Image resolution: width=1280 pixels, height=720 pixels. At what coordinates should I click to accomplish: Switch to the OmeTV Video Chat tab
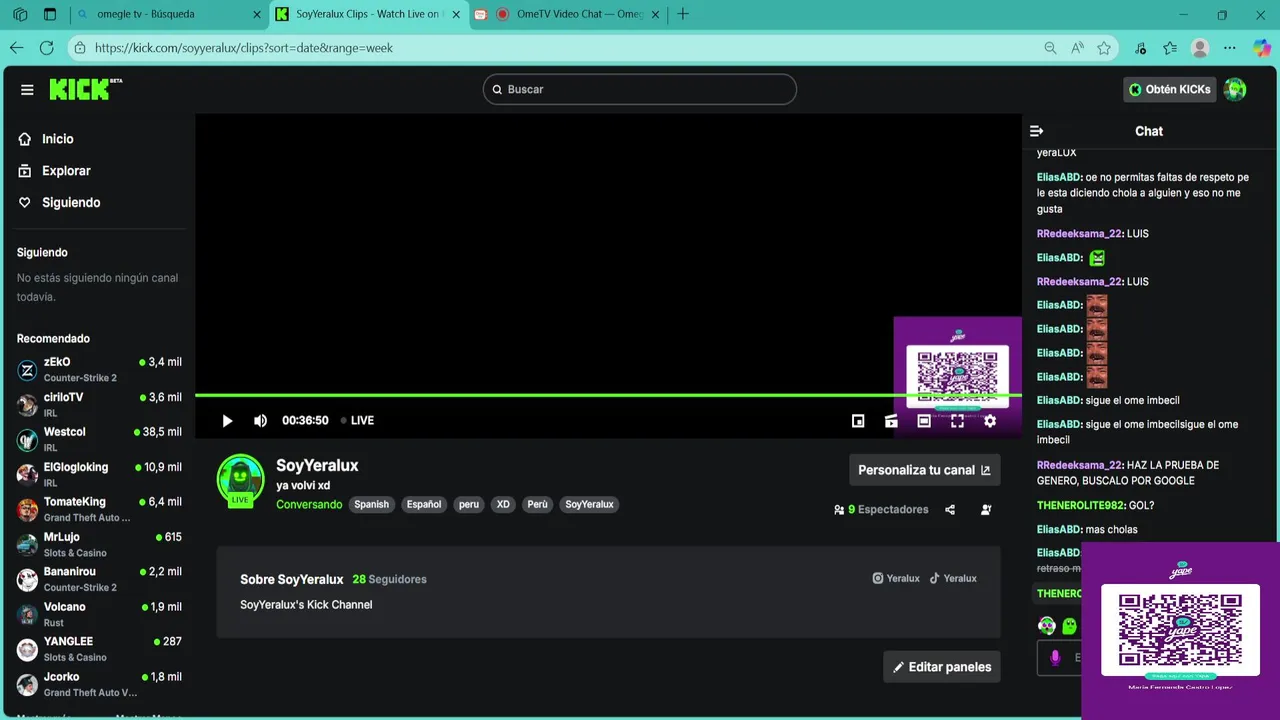[x=568, y=14]
